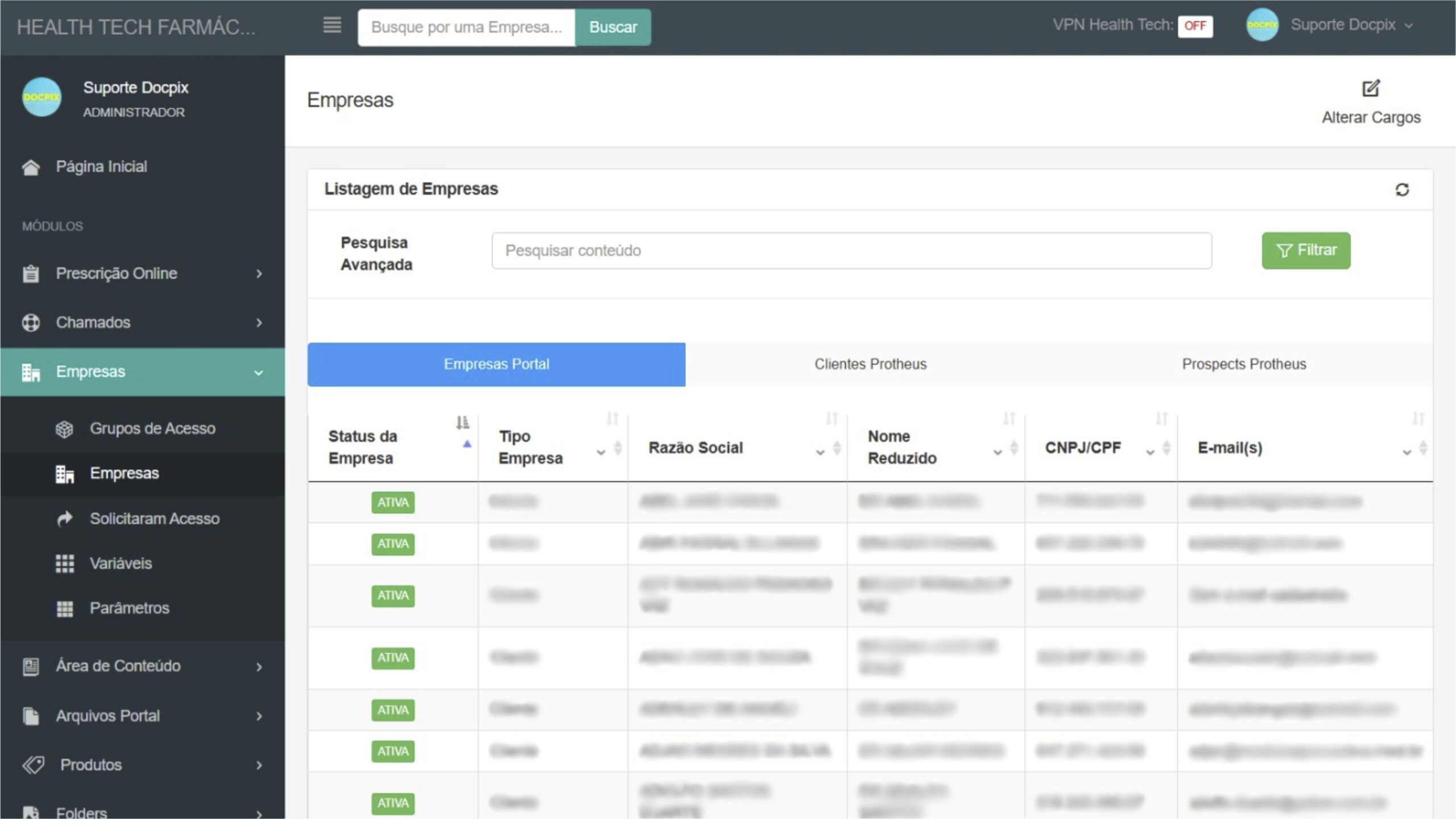
Task: Toggle sort on Status da Empresa column
Action: tap(463, 423)
